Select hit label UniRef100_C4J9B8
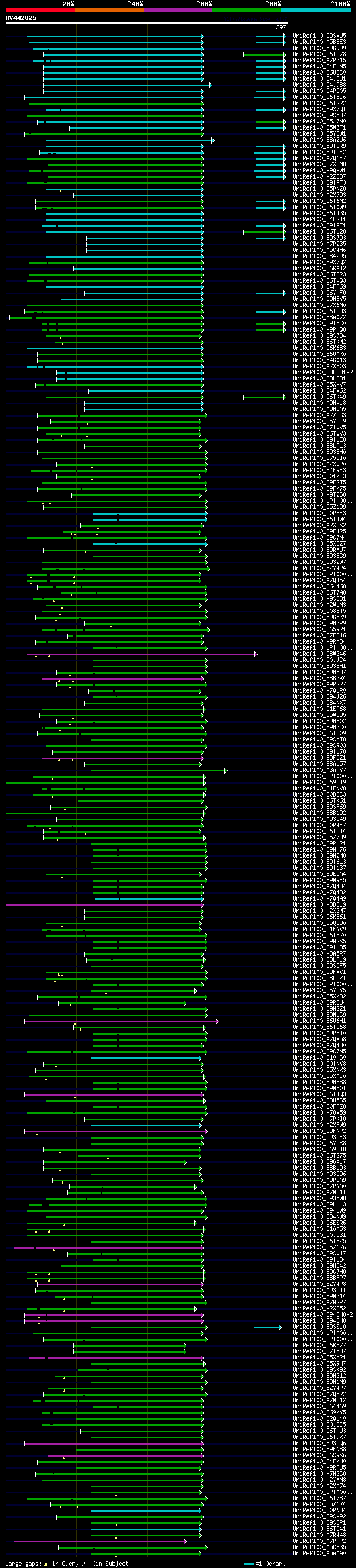Image resolution: width=356 pixels, height=1568 pixels. pyautogui.click(x=319, y=85)
